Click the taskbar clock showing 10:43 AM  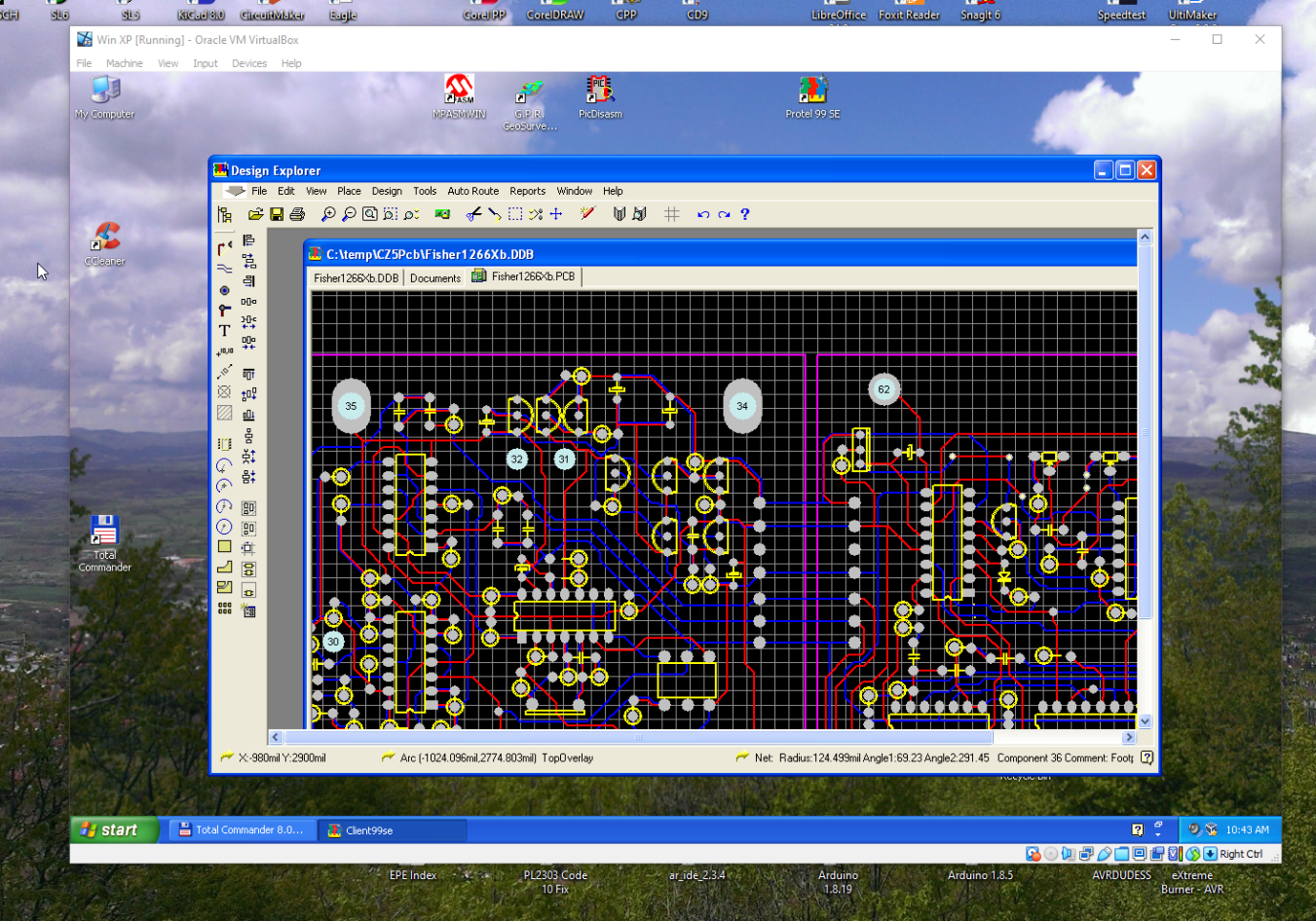tap(1247, 829)
